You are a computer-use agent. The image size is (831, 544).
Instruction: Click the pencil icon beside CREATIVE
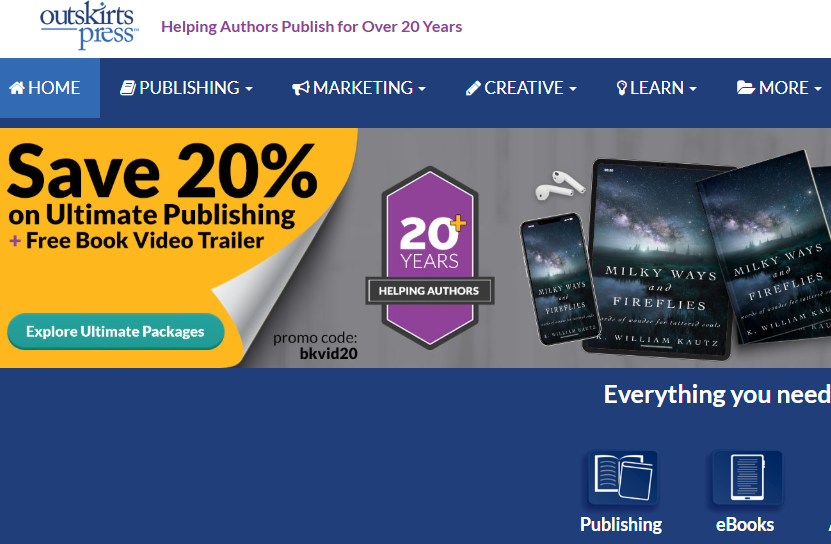pos(473,88)
